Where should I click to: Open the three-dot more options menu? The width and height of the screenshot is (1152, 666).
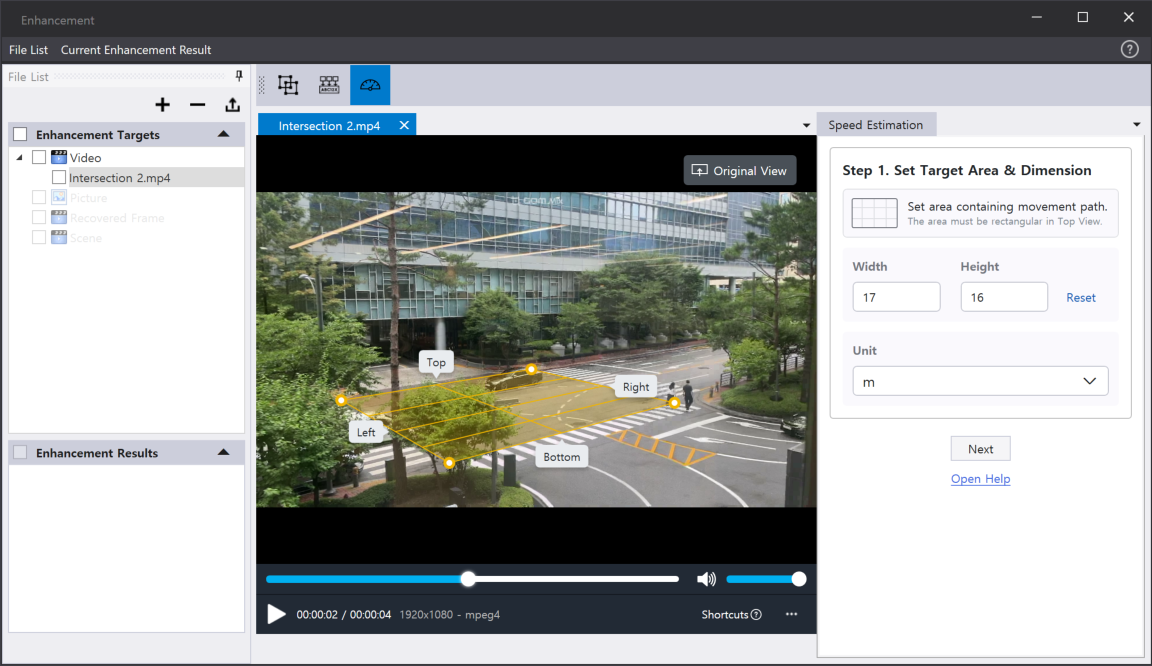[x=791, y=614]
